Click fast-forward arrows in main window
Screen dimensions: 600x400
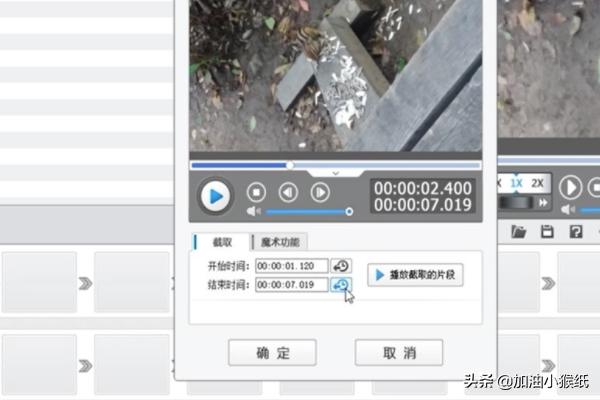[543, 203]
